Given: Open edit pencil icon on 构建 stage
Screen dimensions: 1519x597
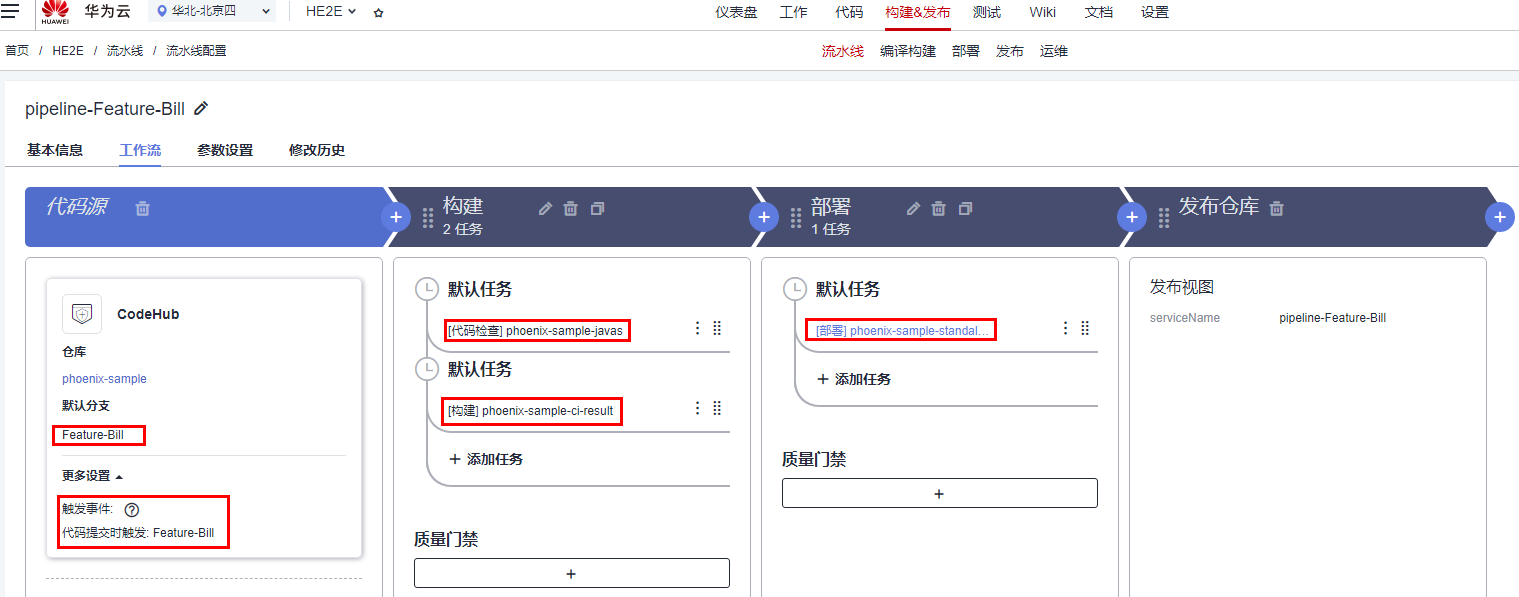Looking at the screenshot, I should [x=544, y=208].
